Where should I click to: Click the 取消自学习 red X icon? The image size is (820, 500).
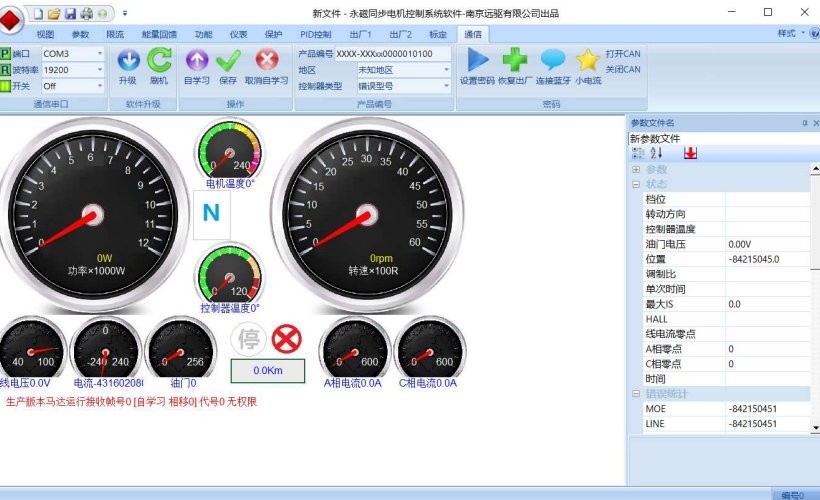point(267,60)
